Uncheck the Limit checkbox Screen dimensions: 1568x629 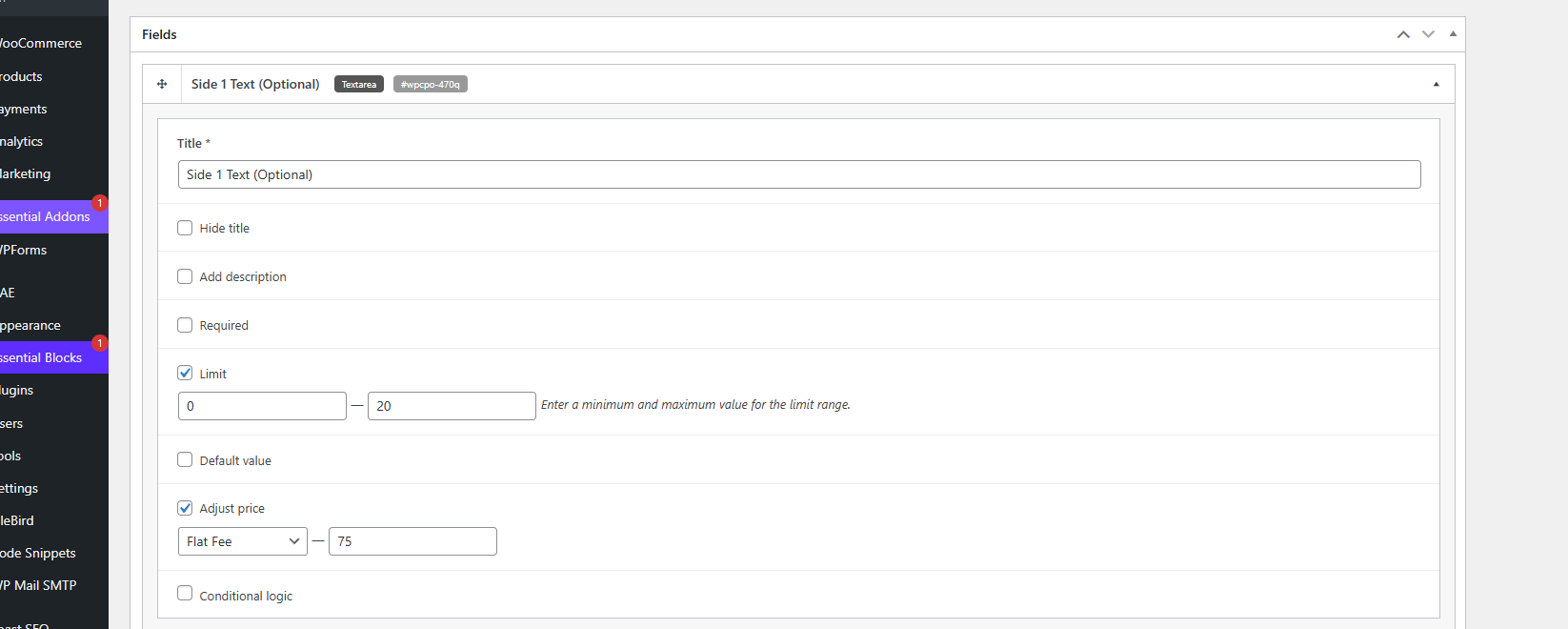pyautogui.click(x=185, y=374)
